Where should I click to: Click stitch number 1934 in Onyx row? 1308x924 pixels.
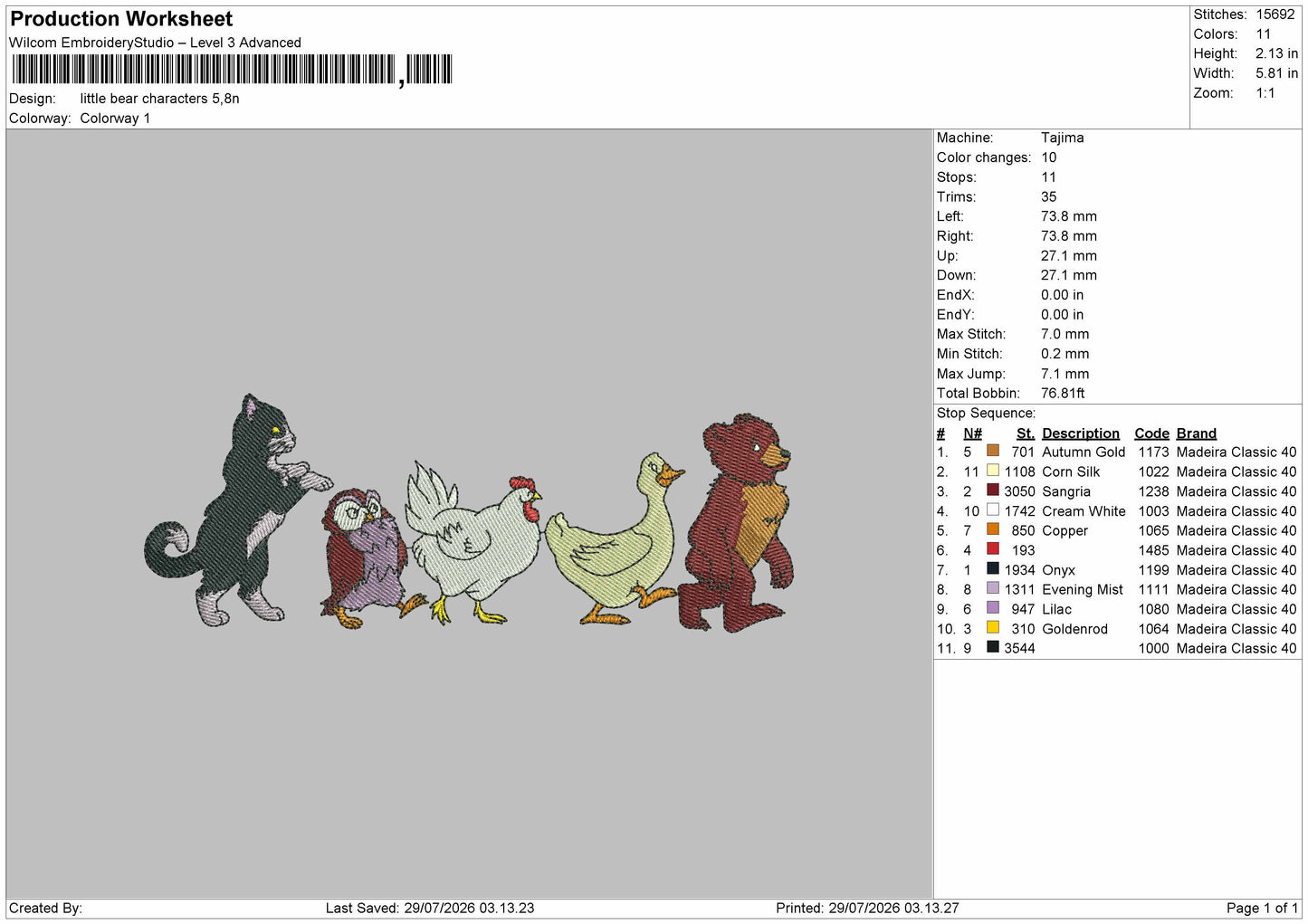pos(1019,570)
